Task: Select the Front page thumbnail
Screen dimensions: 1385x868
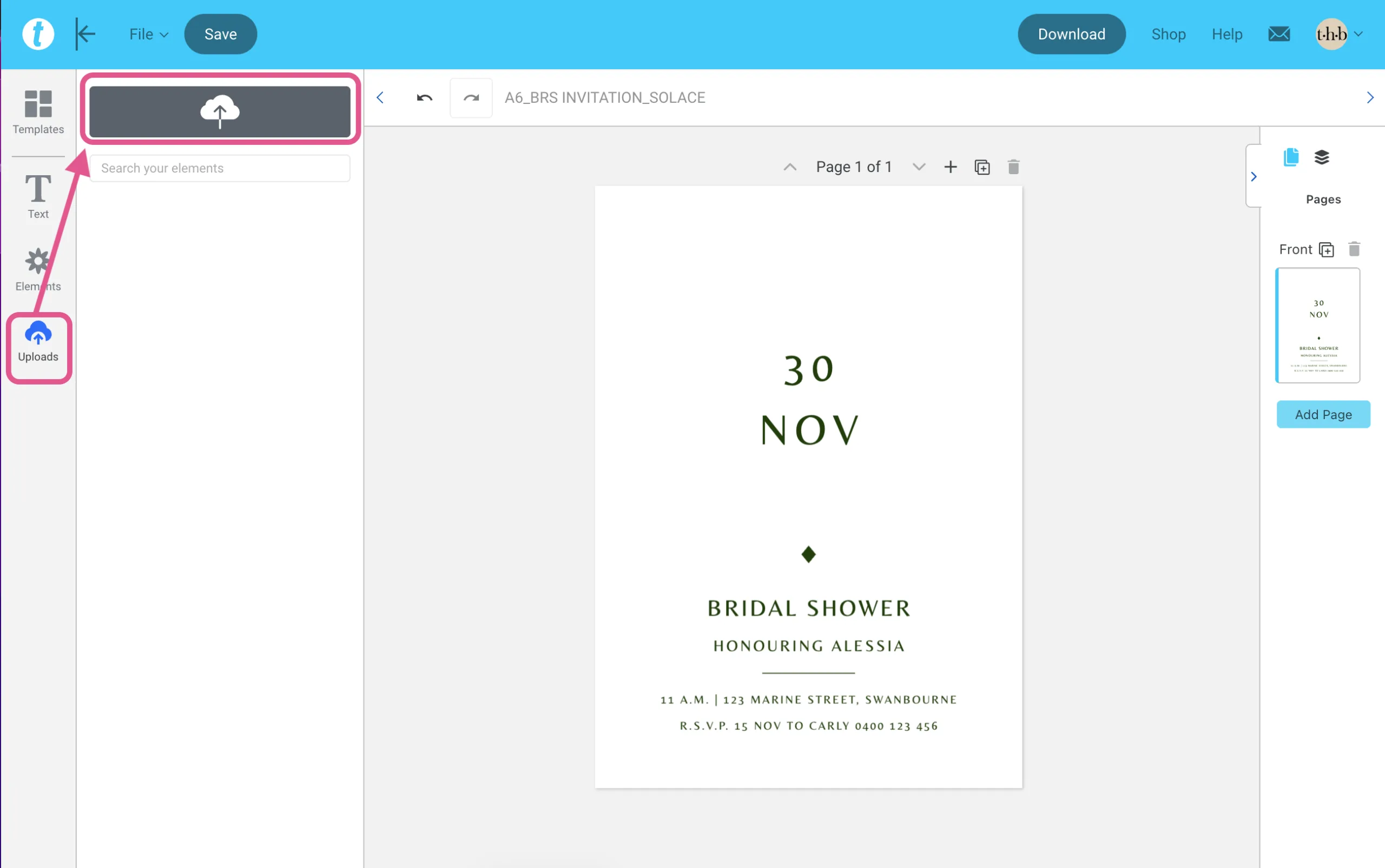Action: coord(1317,326)
